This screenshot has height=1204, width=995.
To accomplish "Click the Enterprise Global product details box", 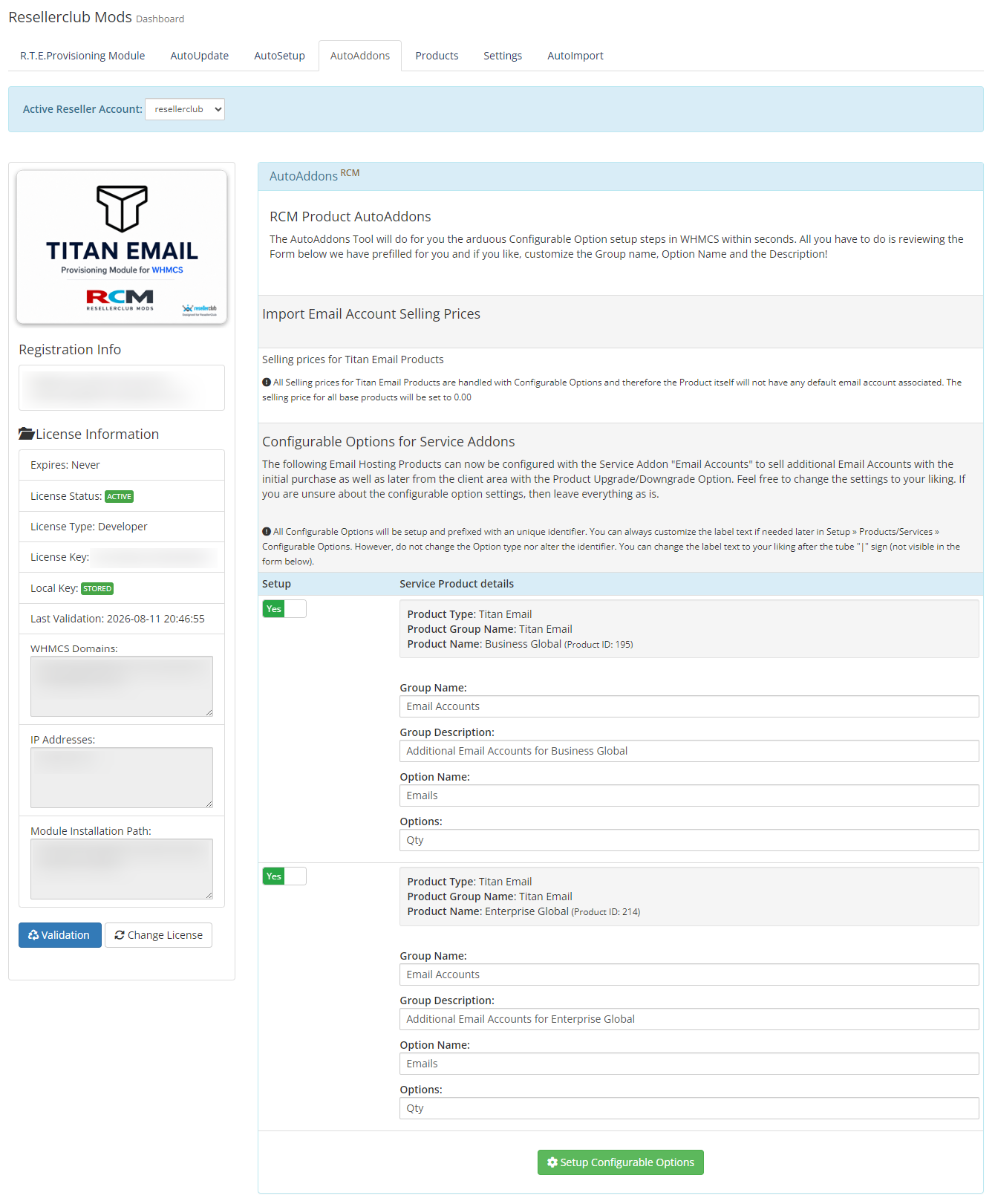I will 689,897.
